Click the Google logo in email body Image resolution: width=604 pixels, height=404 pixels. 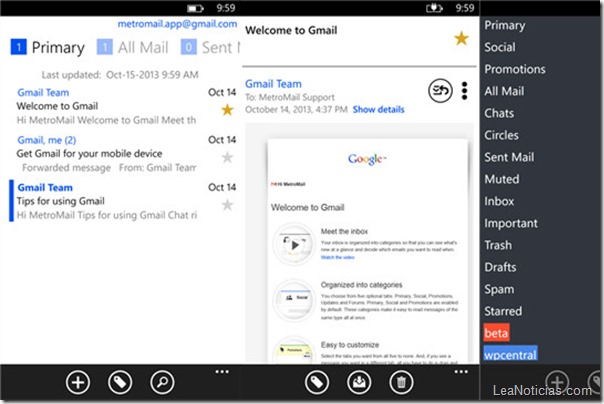pos(367,159)
